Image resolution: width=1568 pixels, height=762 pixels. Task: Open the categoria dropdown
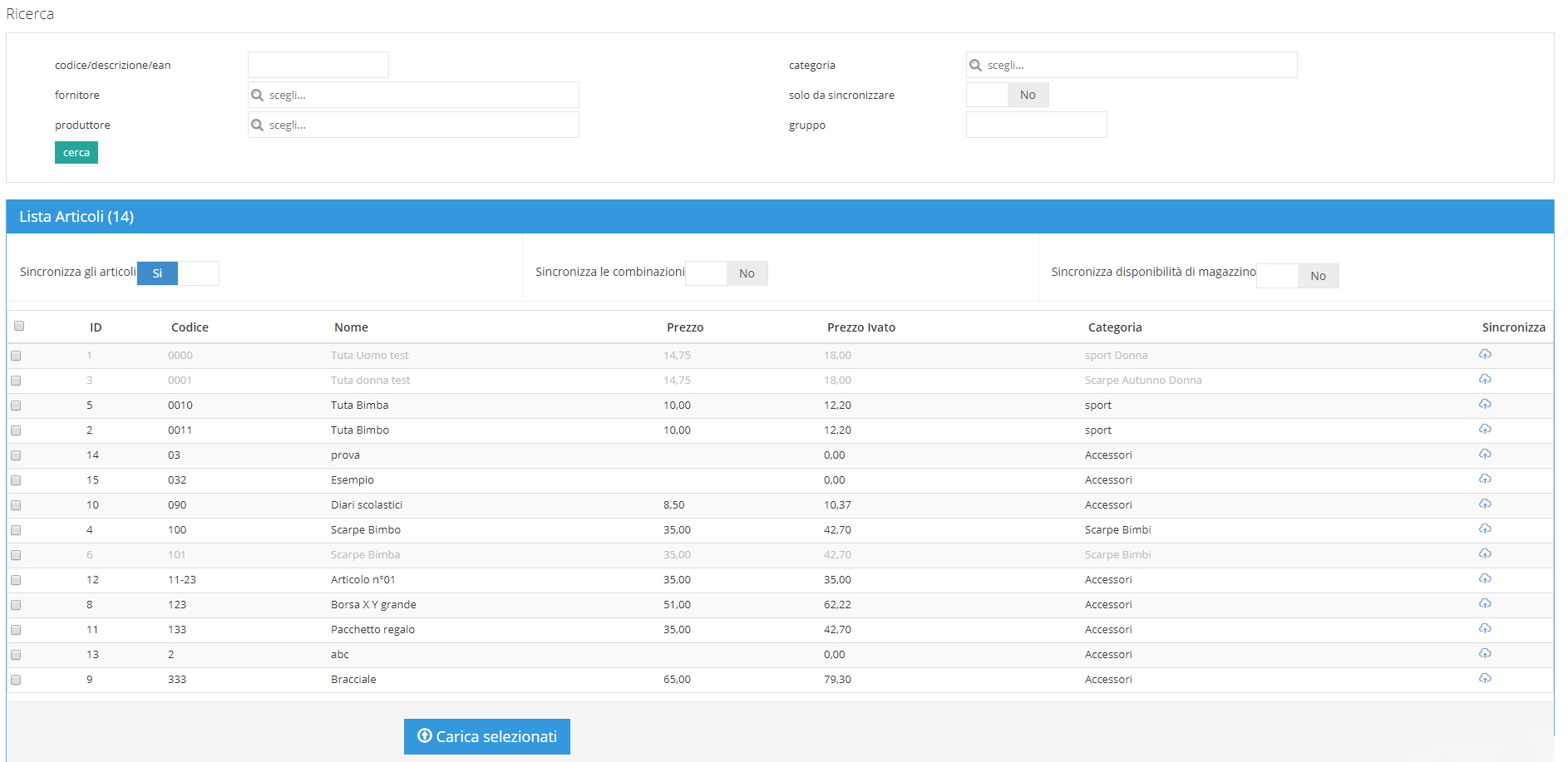coord(1132,65)
